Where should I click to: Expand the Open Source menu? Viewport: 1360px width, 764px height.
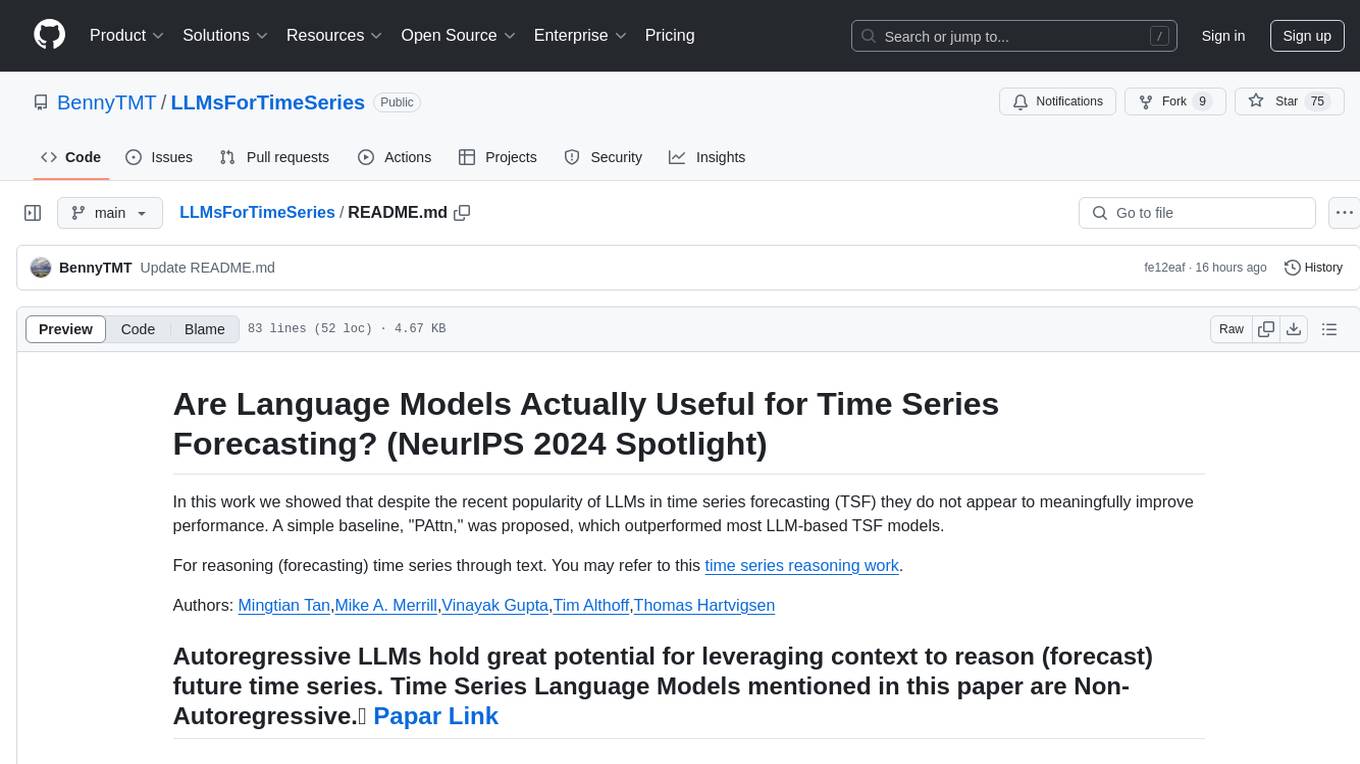point(458,35)
